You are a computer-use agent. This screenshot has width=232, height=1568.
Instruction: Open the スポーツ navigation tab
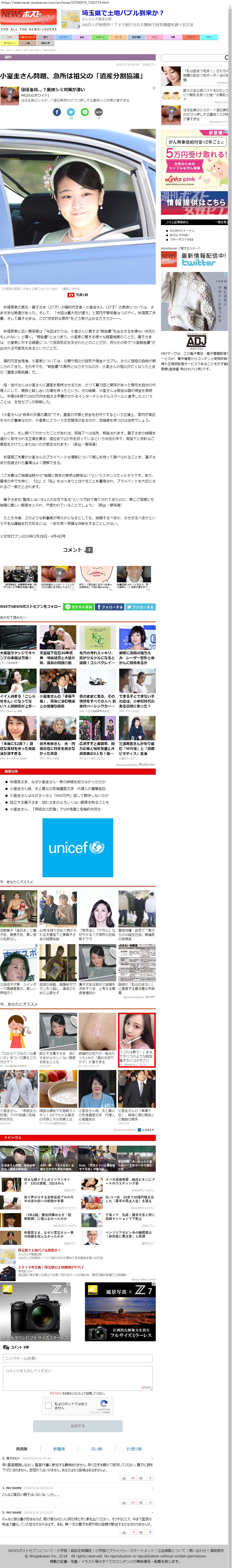pos(100,37)
